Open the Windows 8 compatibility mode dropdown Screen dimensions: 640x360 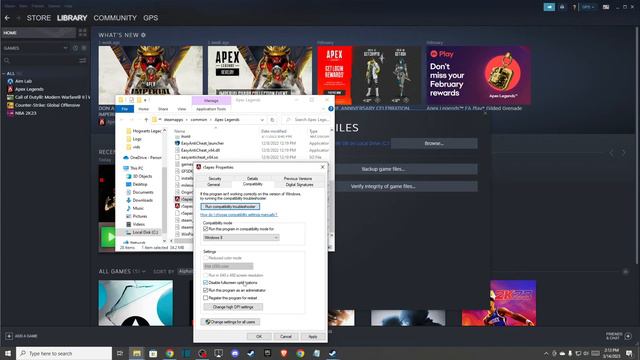241,238
